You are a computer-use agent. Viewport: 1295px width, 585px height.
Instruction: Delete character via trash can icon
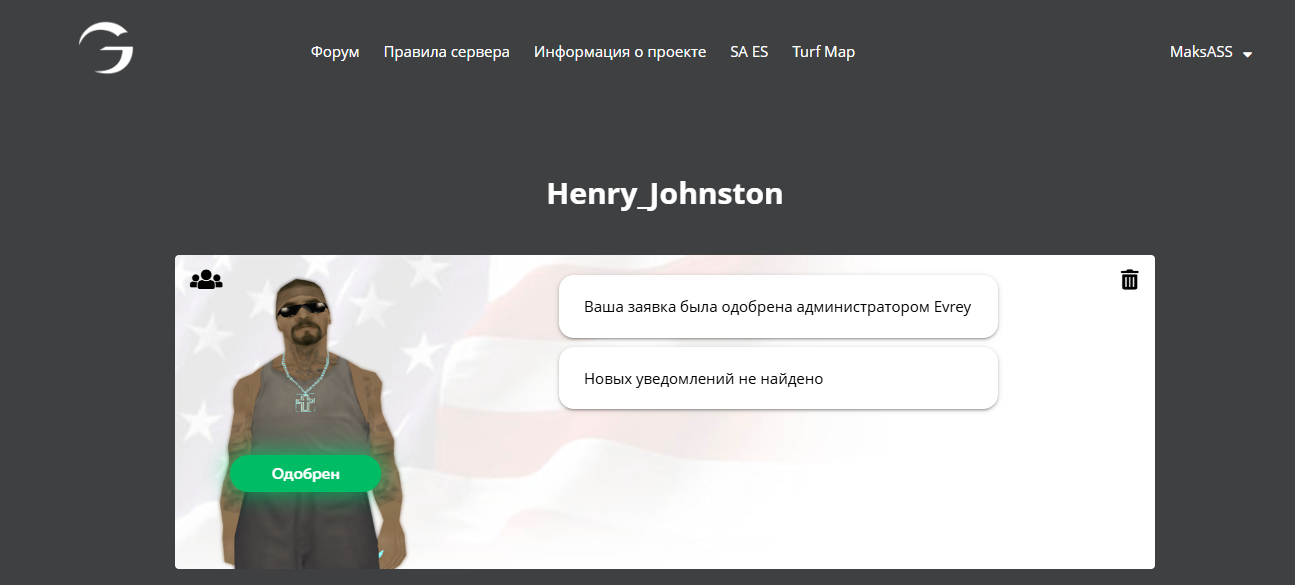coord(1129,279)
